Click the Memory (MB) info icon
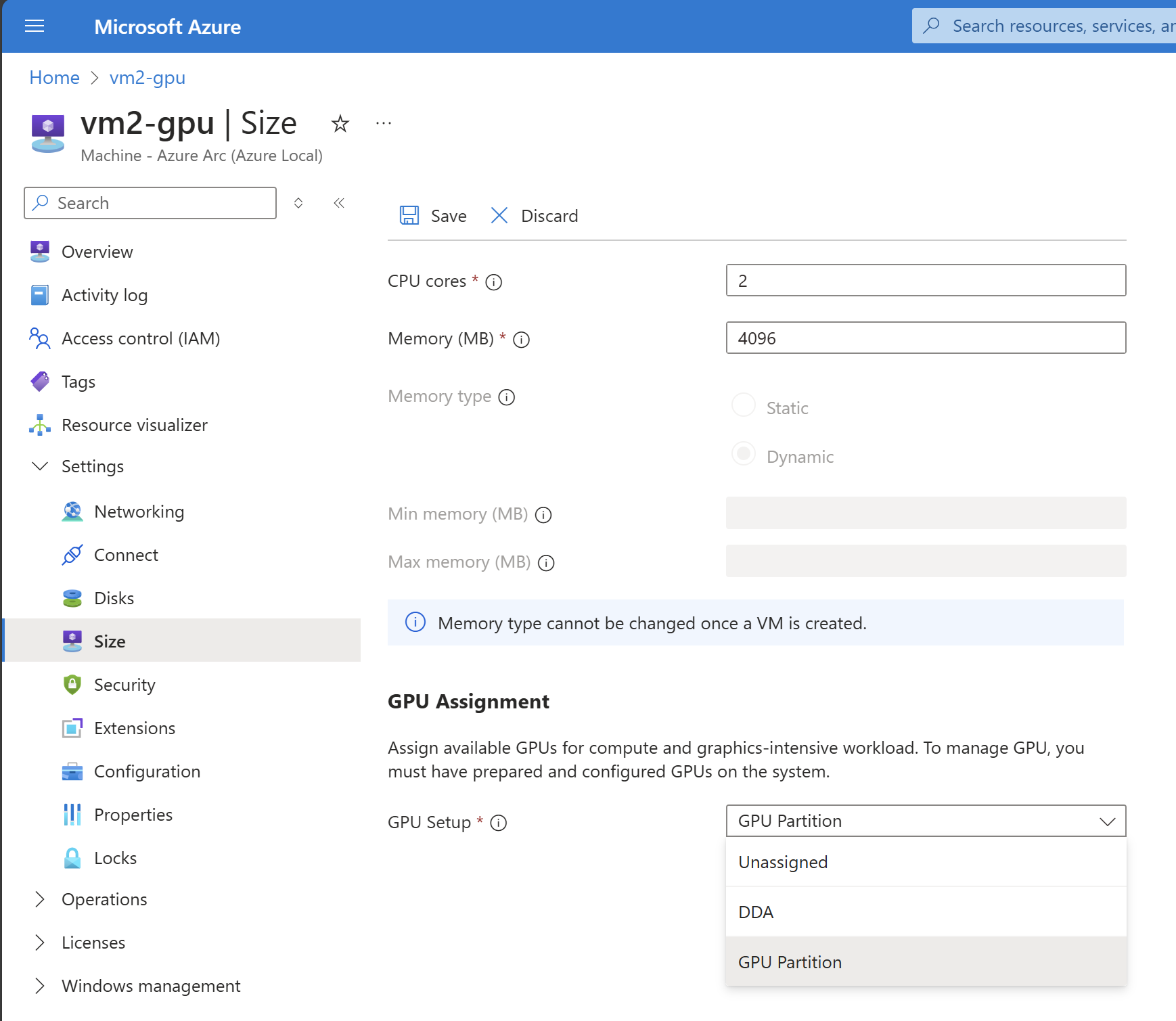The image size is (1176, 1021). click(x=521, y=340)
